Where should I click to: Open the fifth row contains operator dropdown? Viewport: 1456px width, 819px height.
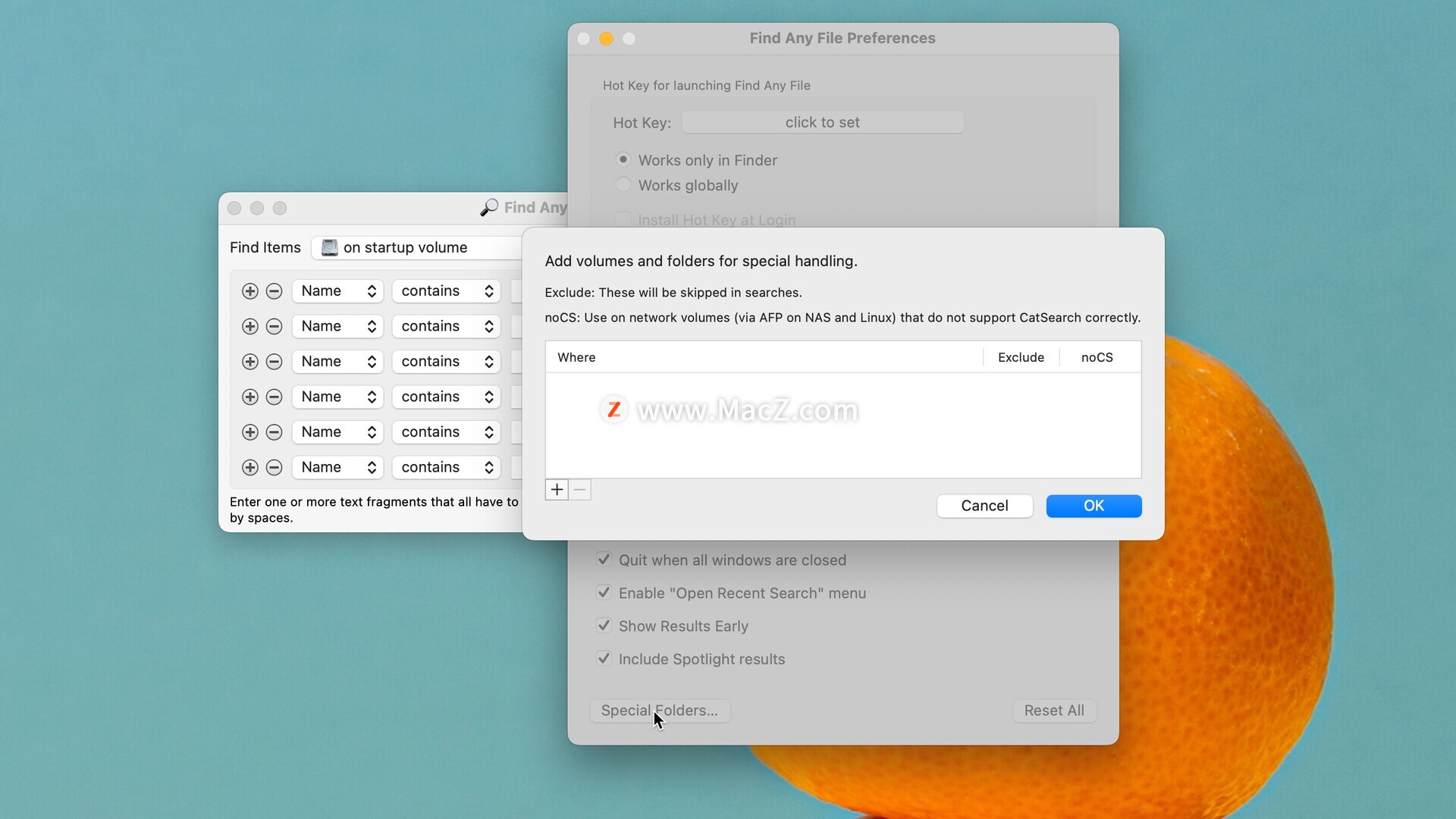click(x=446, y=432)
